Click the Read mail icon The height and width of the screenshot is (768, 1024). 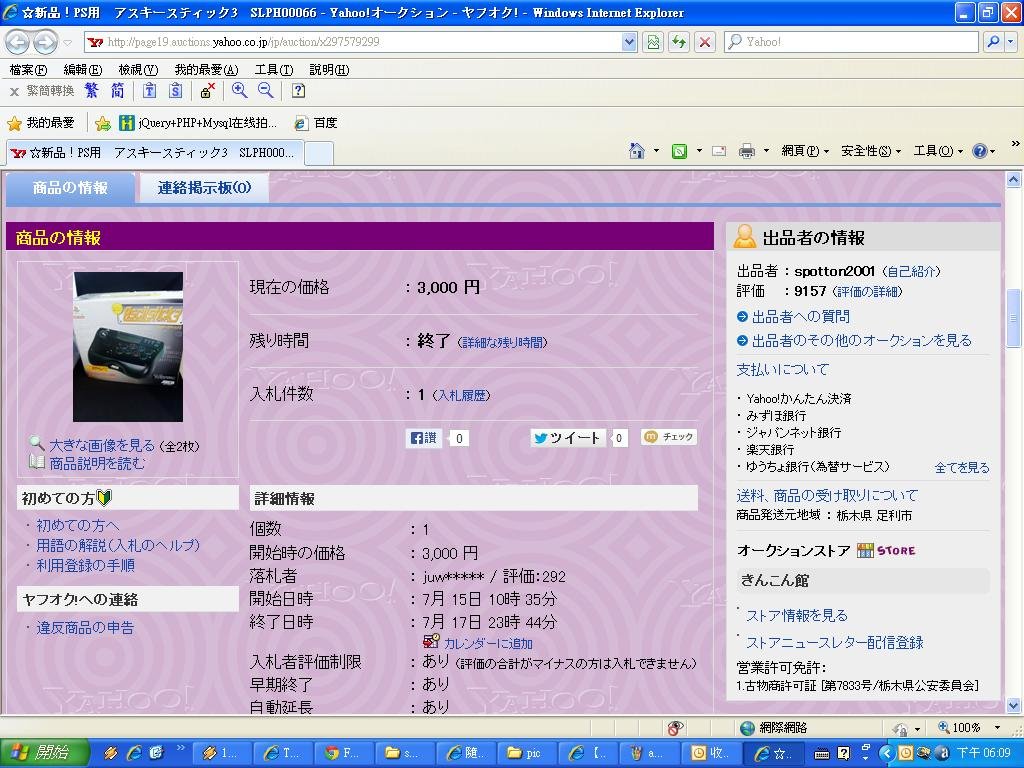point(719,152)
